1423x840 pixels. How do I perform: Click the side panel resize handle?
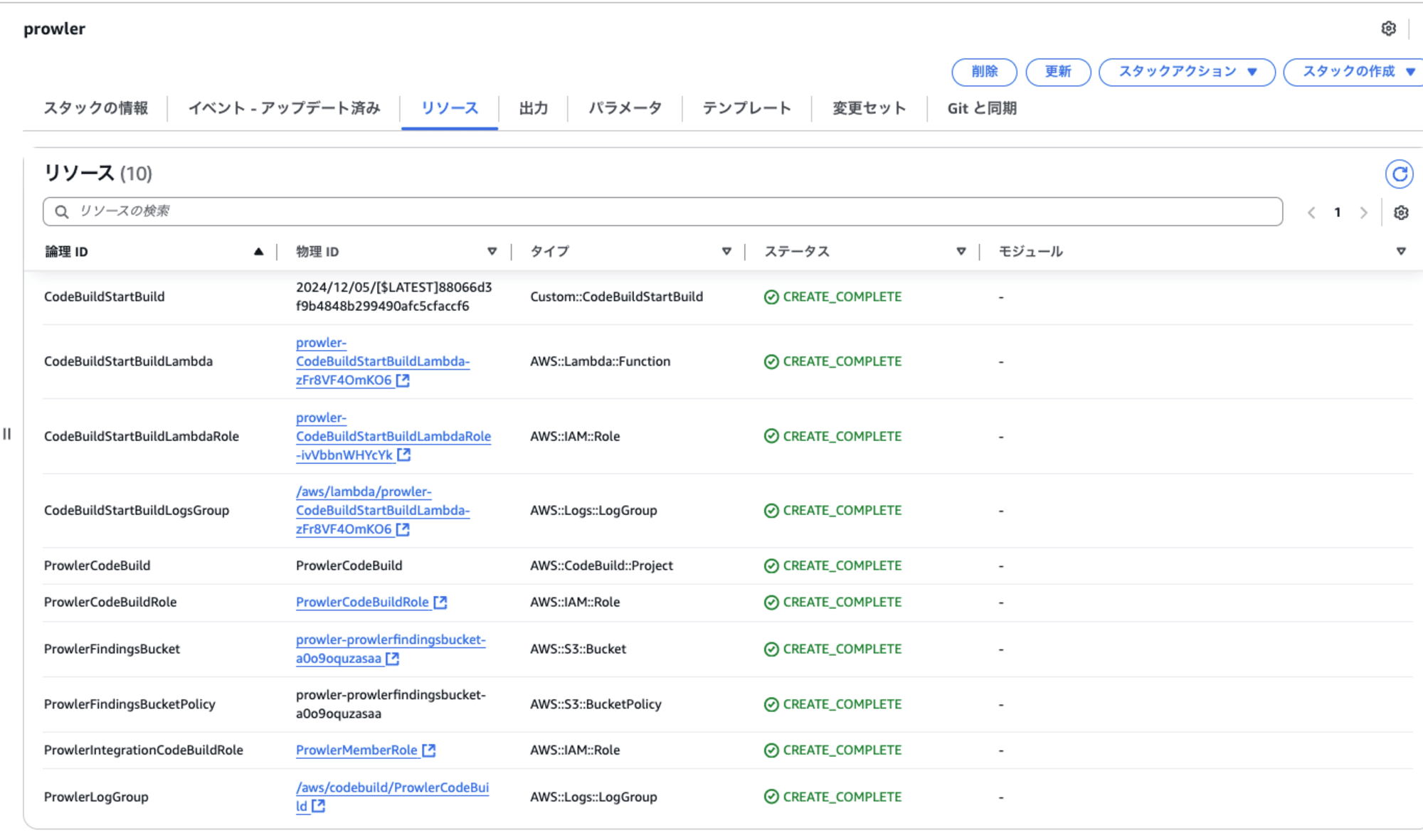7,434
